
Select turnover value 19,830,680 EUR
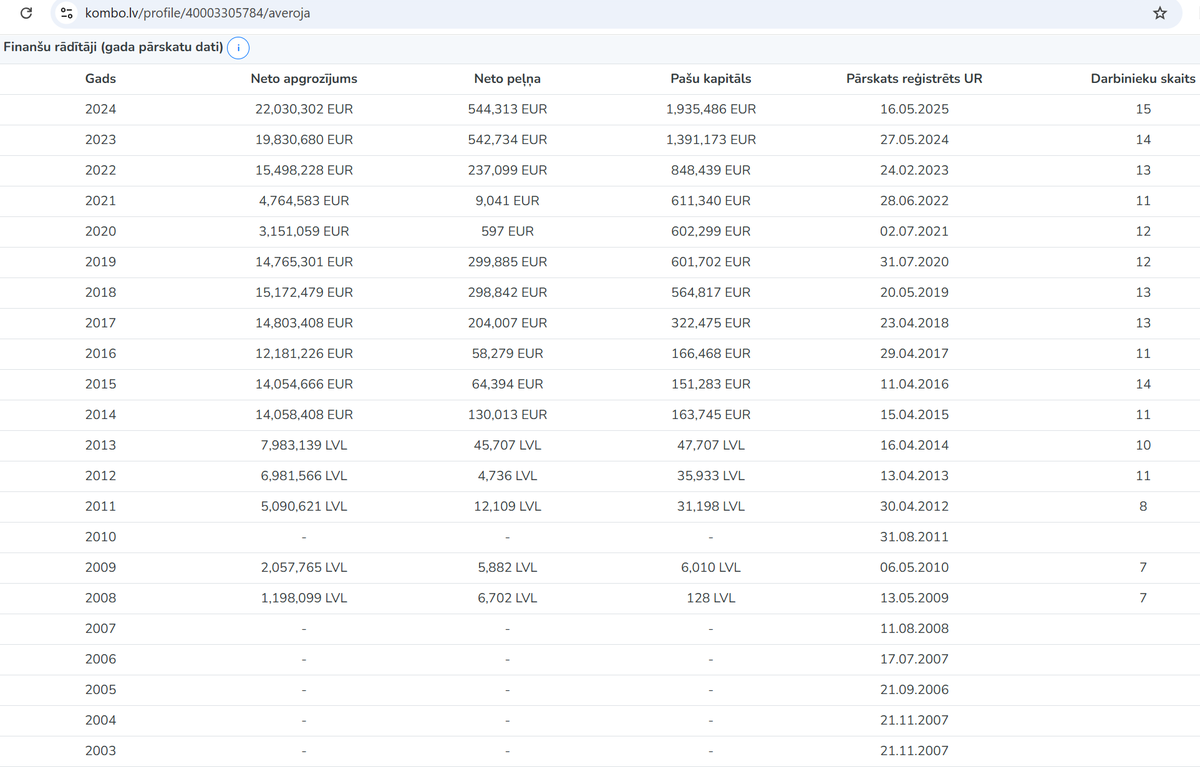click(304, 140)
